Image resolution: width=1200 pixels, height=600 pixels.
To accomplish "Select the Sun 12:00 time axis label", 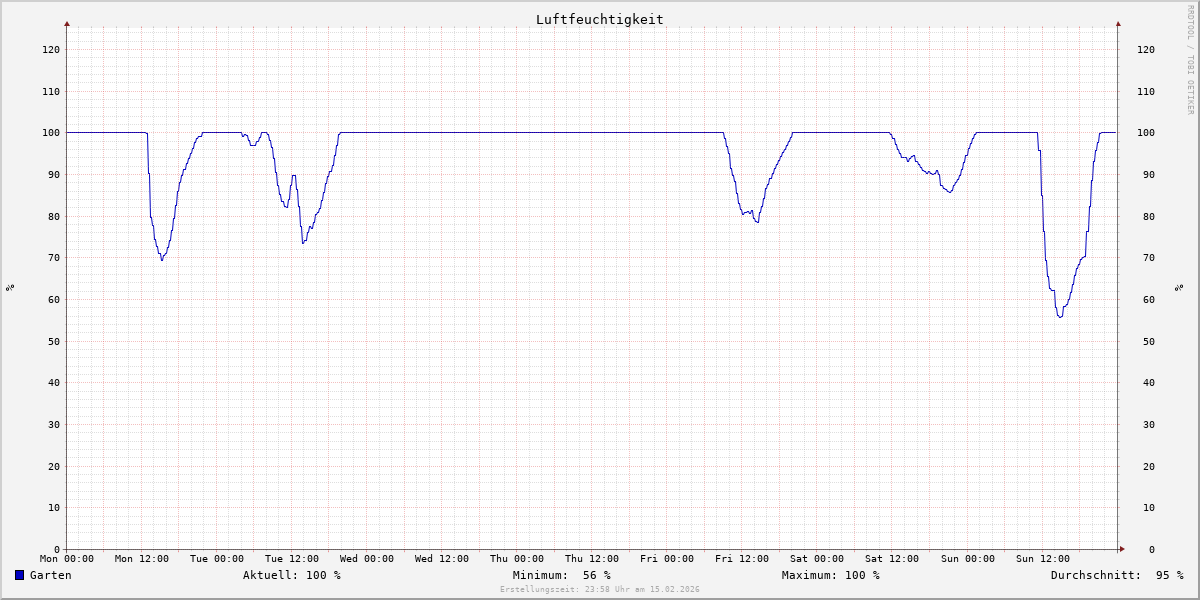I will [x=1042, y=558].
